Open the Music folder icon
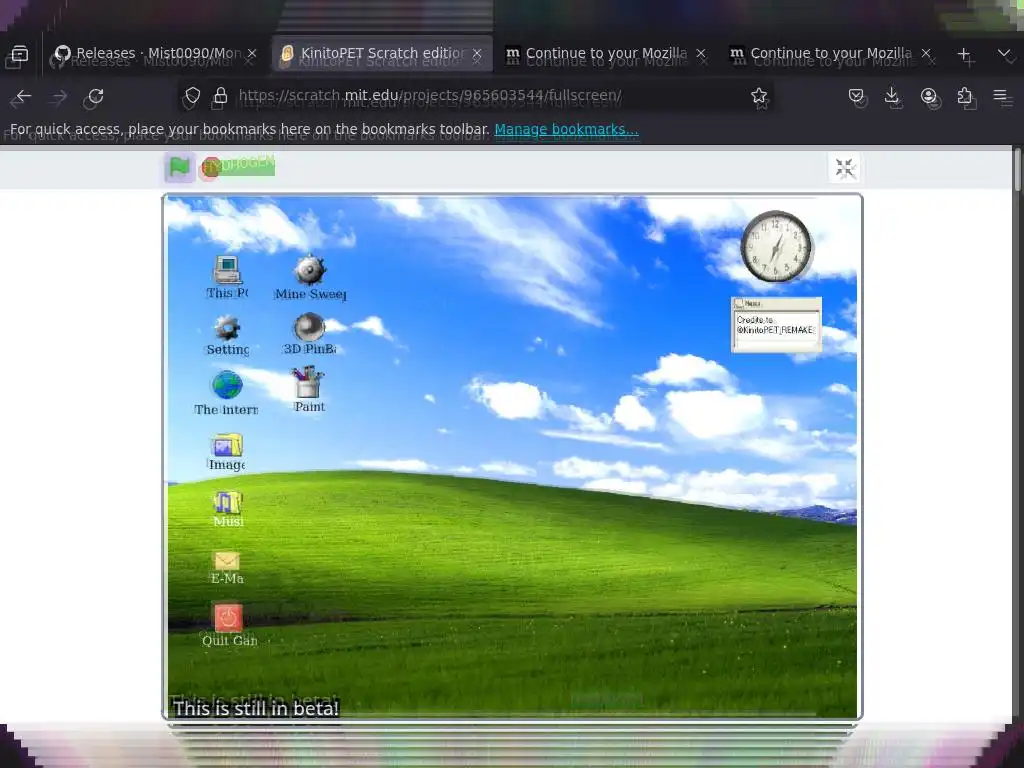The height and width of the screenshot is (768, 1024). 228,509
